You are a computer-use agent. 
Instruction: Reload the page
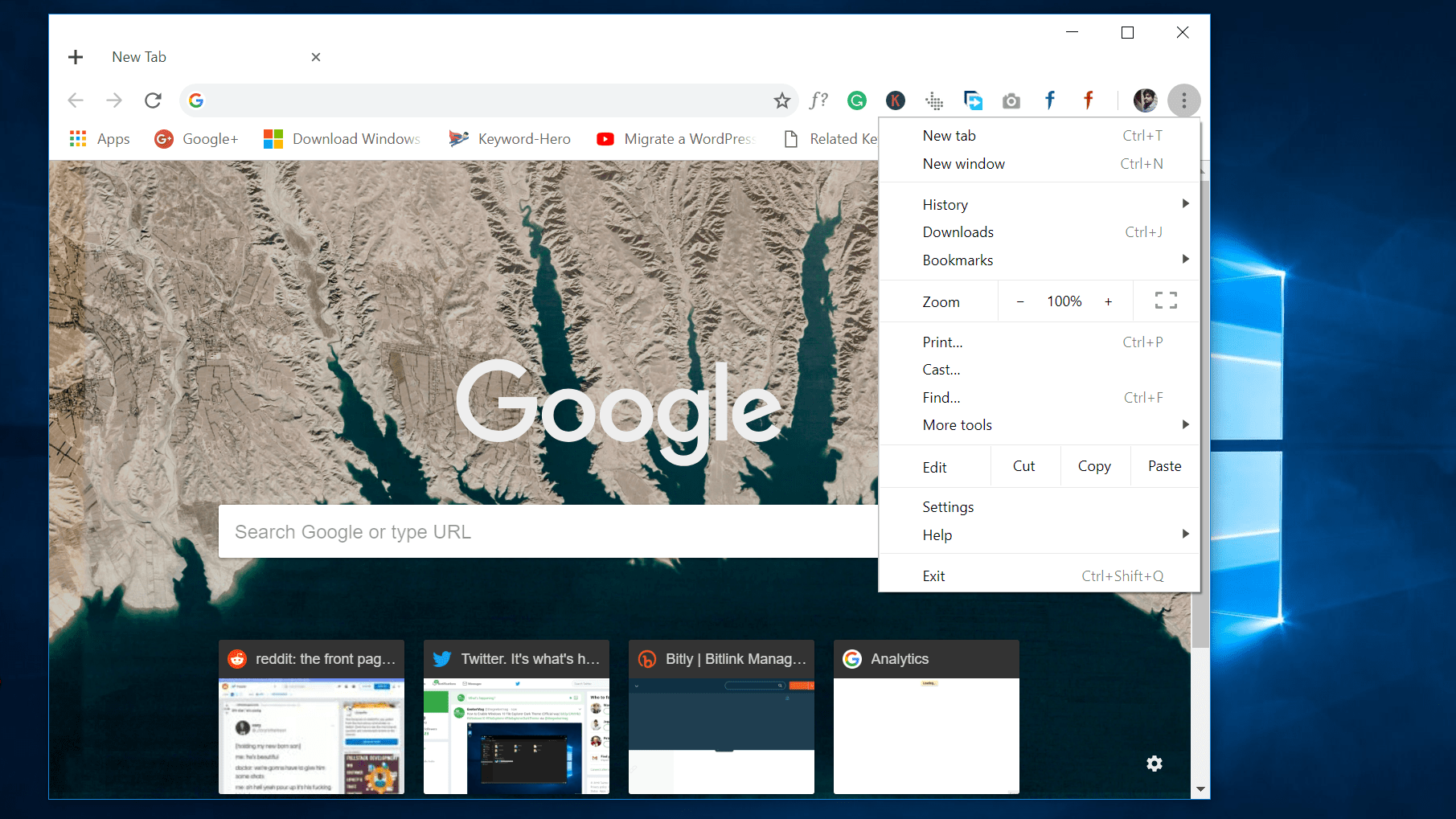click(x=153, y=100)
